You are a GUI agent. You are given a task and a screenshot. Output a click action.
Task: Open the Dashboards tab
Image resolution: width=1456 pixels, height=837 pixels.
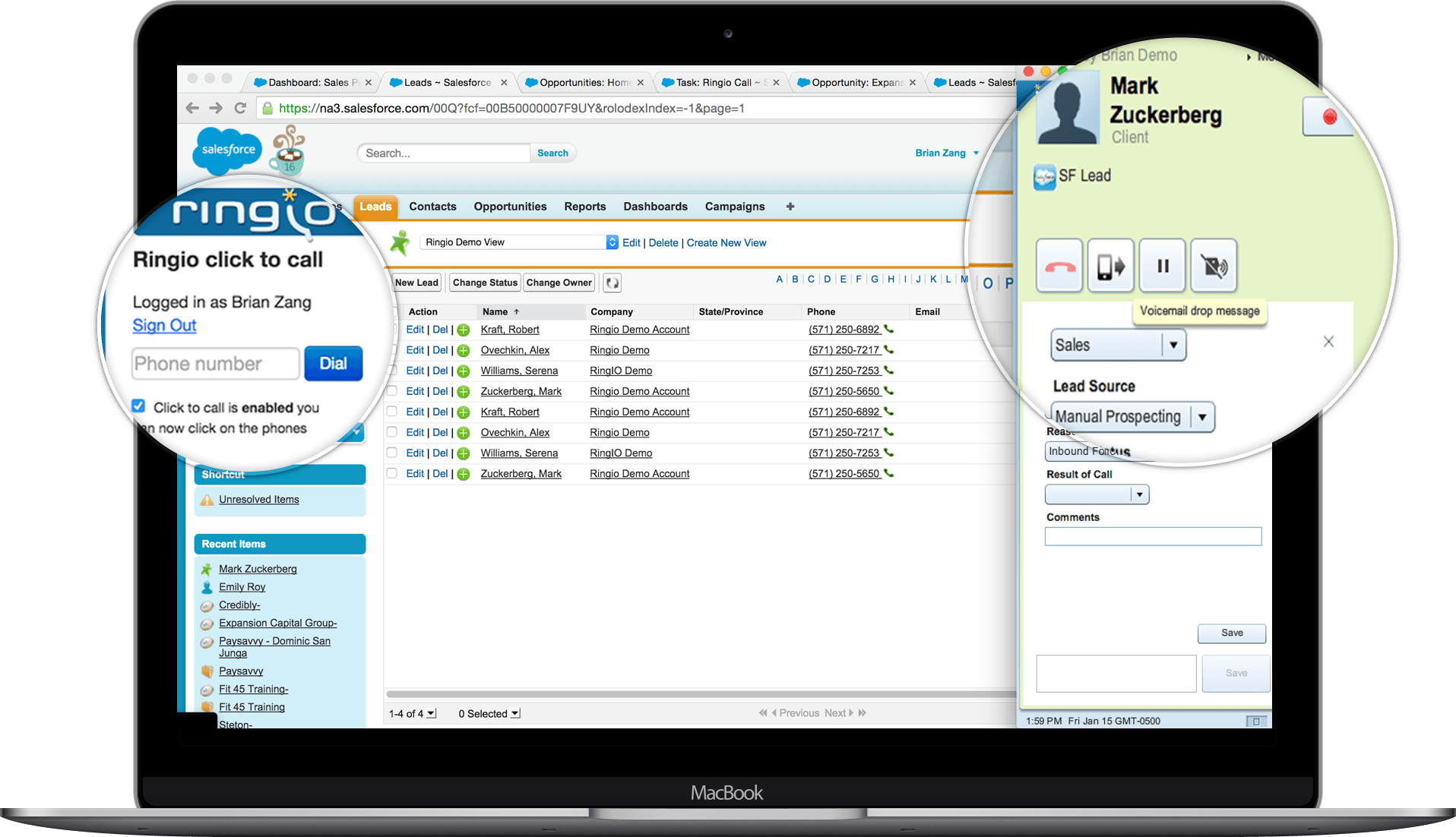coord(655,207)
